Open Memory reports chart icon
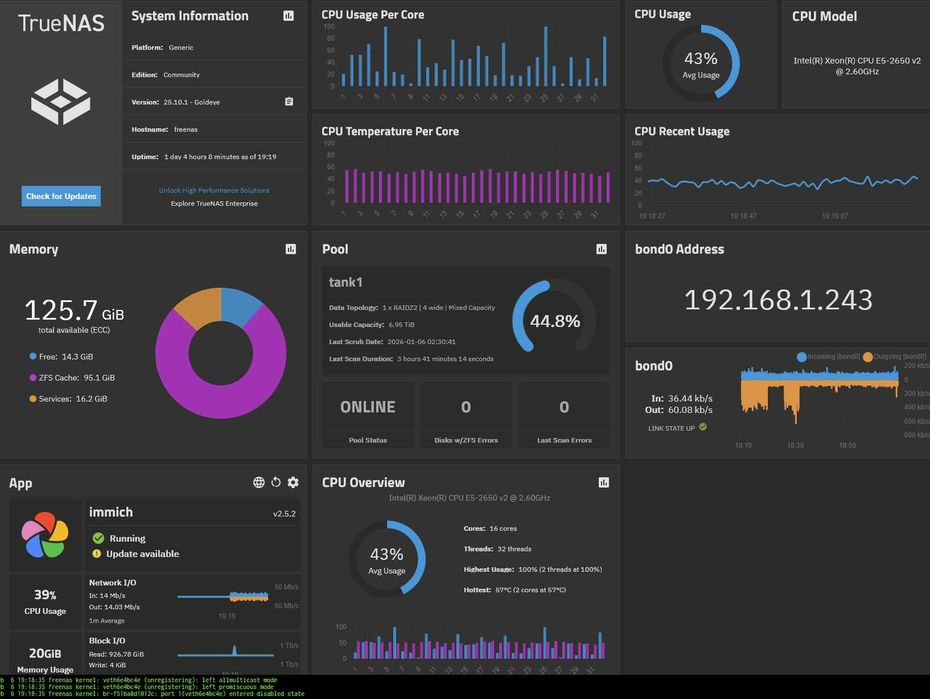930x699 pixels. [x=291, y=249]
